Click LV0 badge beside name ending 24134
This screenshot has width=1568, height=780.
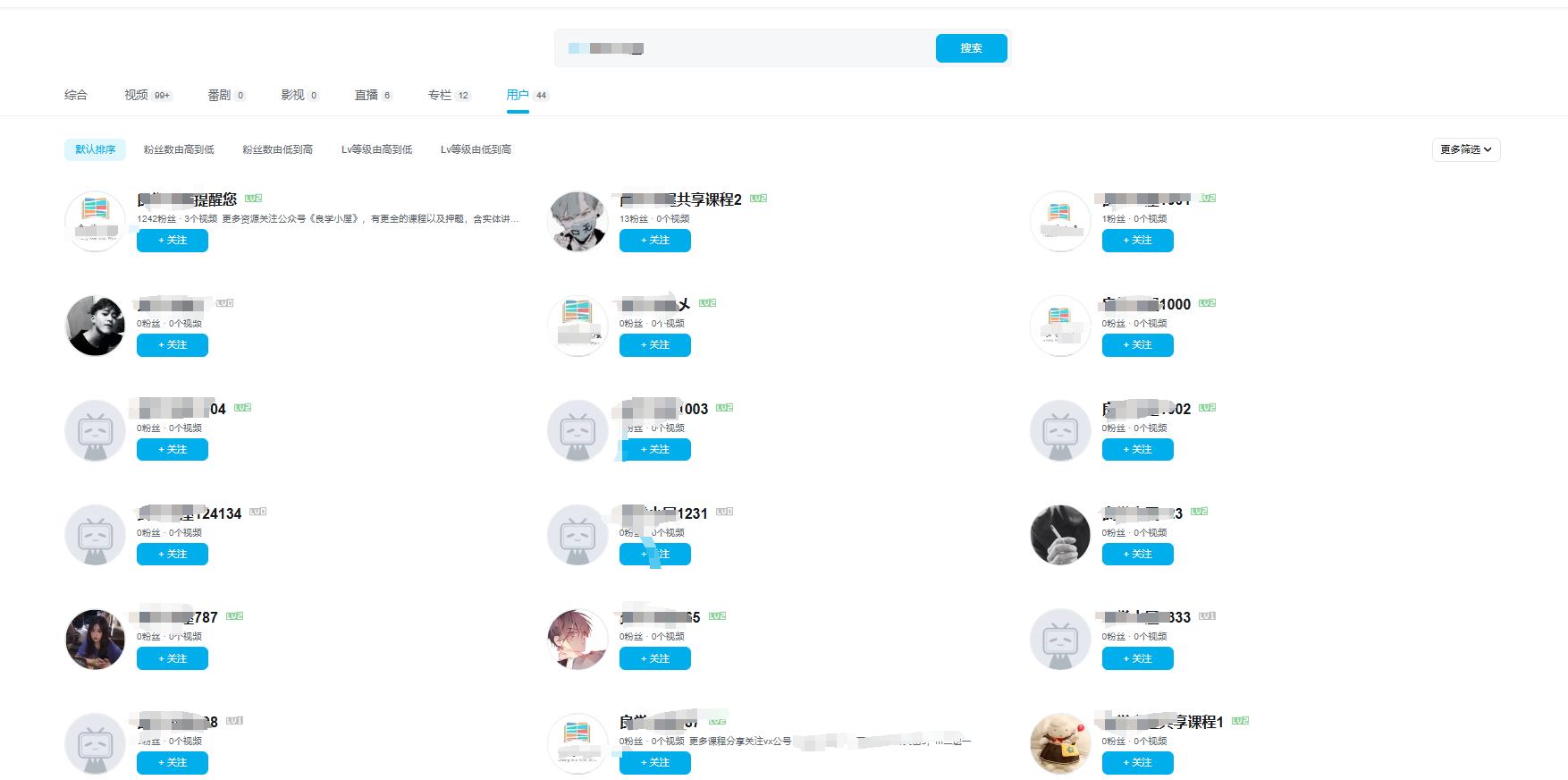[x=258, y=512]
